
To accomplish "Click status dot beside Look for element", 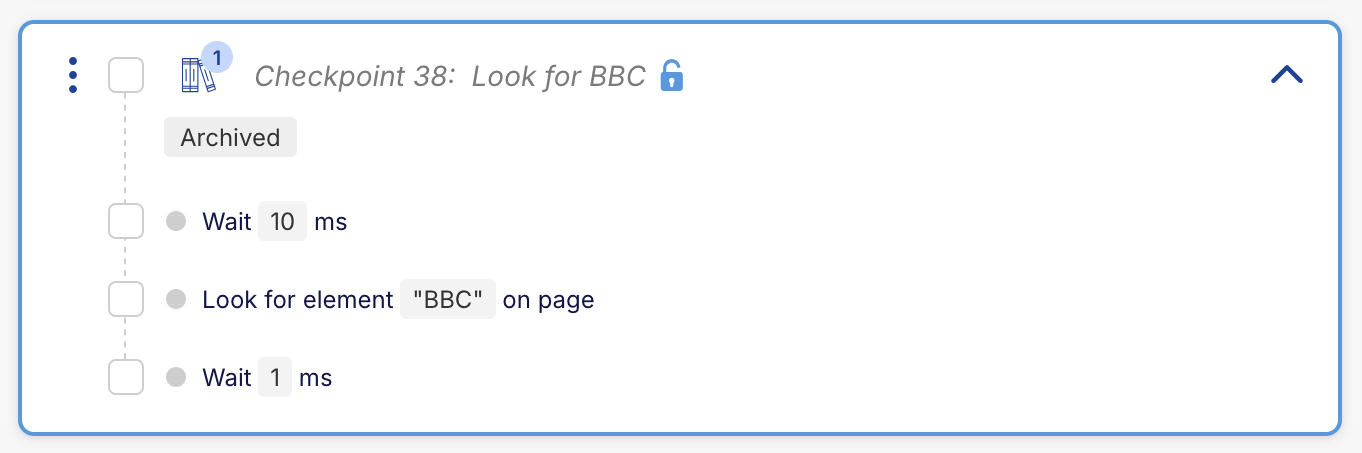I will pyautogui.click(x=176, y=299).
